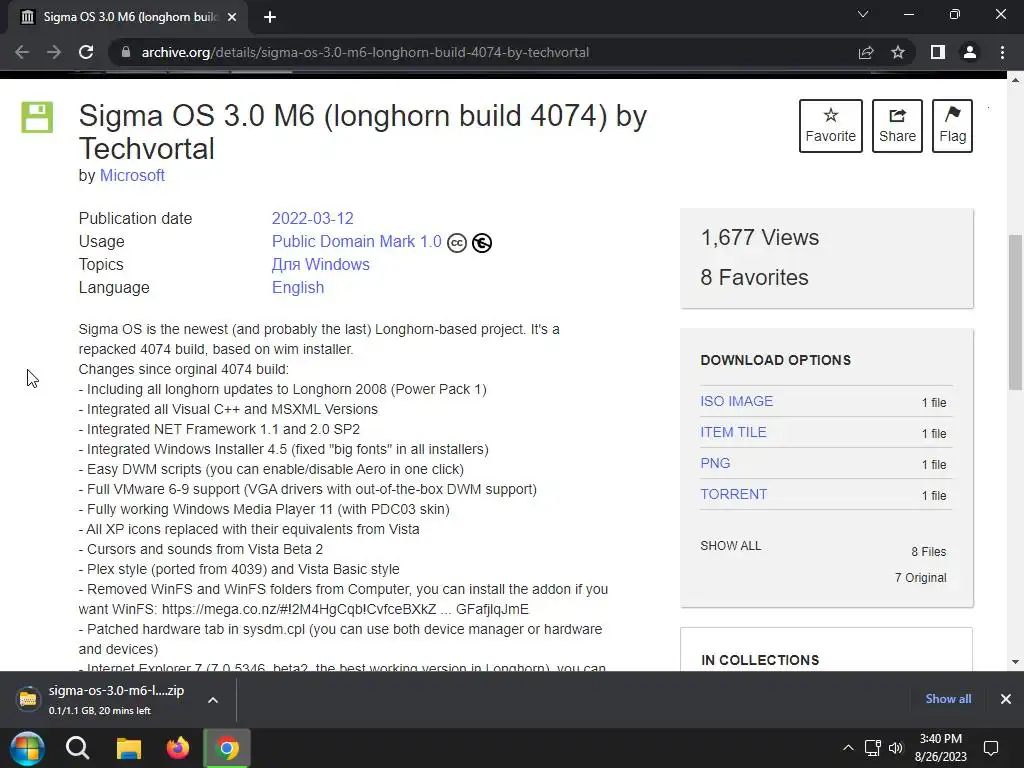Click the 'DOWNLOAD OPTIONS' heading
The width and height of the screenshot is (1024, 768).
(x=776, y=360)
